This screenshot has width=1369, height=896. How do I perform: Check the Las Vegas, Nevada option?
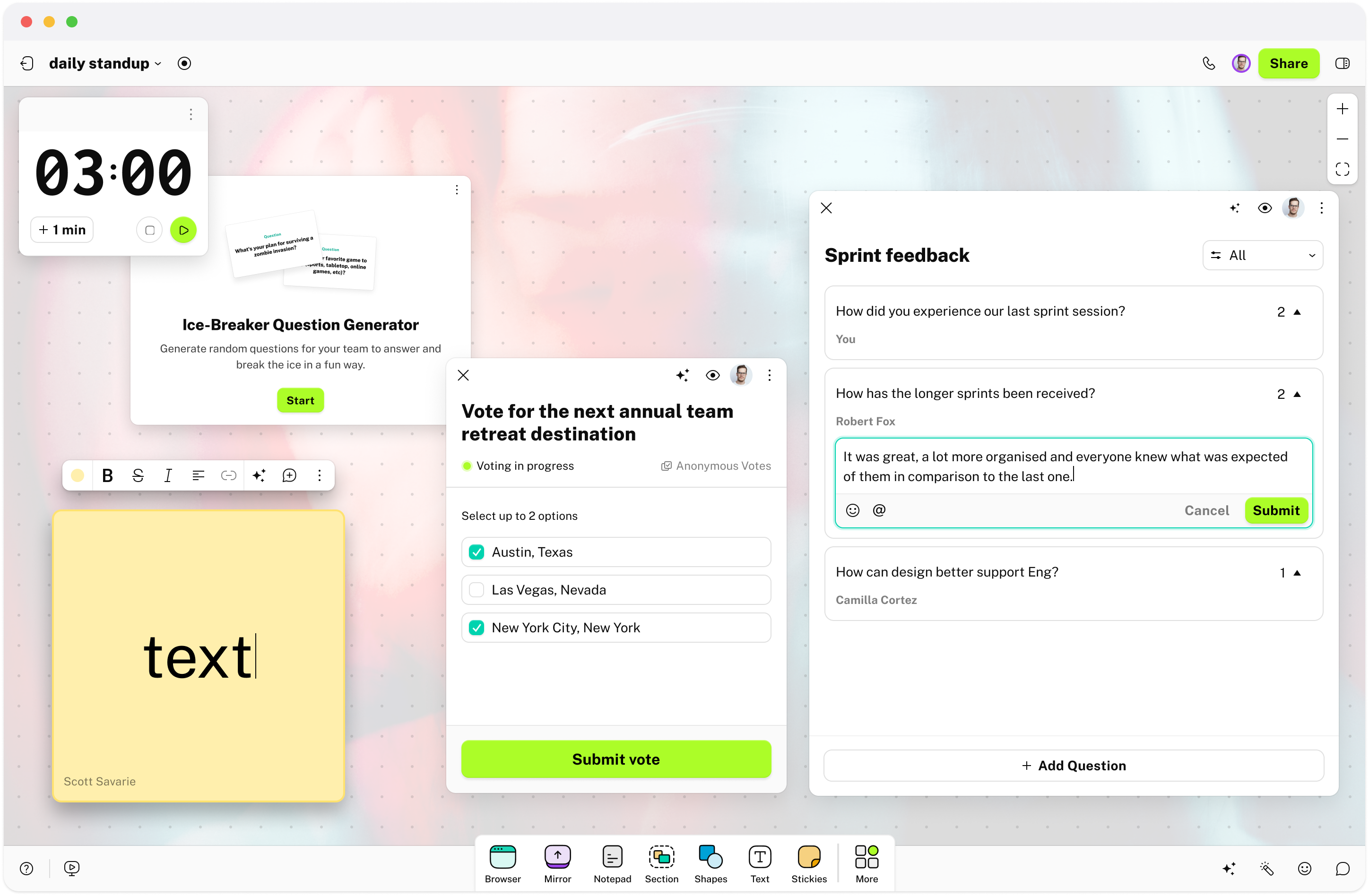coord(477,589)
